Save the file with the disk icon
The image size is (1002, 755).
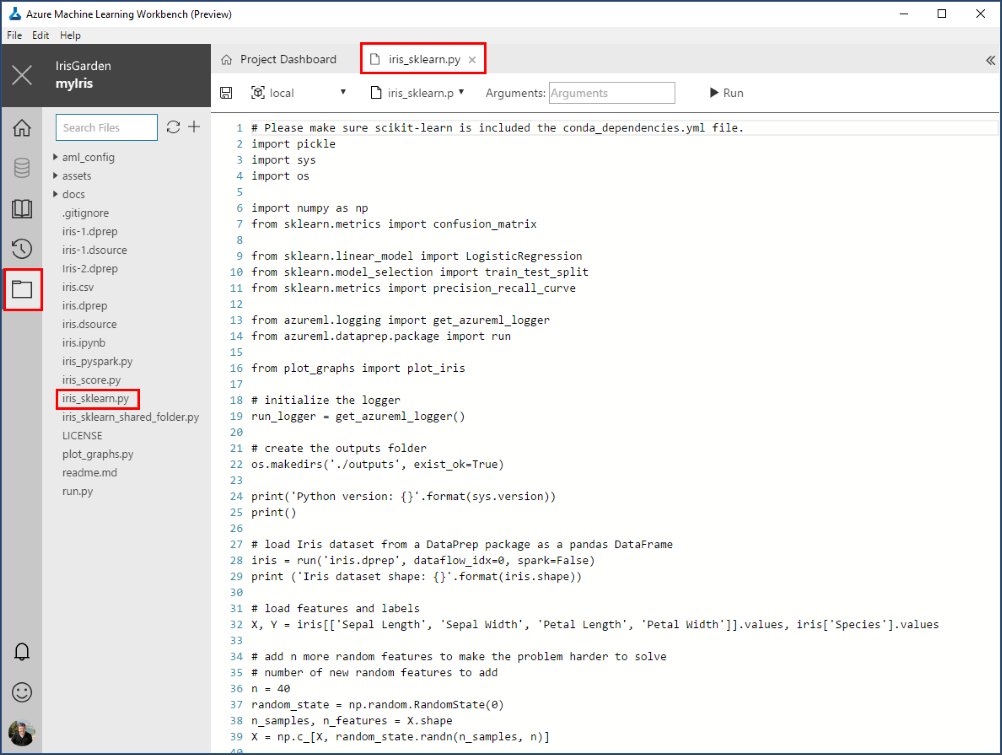tap(226, 93)
